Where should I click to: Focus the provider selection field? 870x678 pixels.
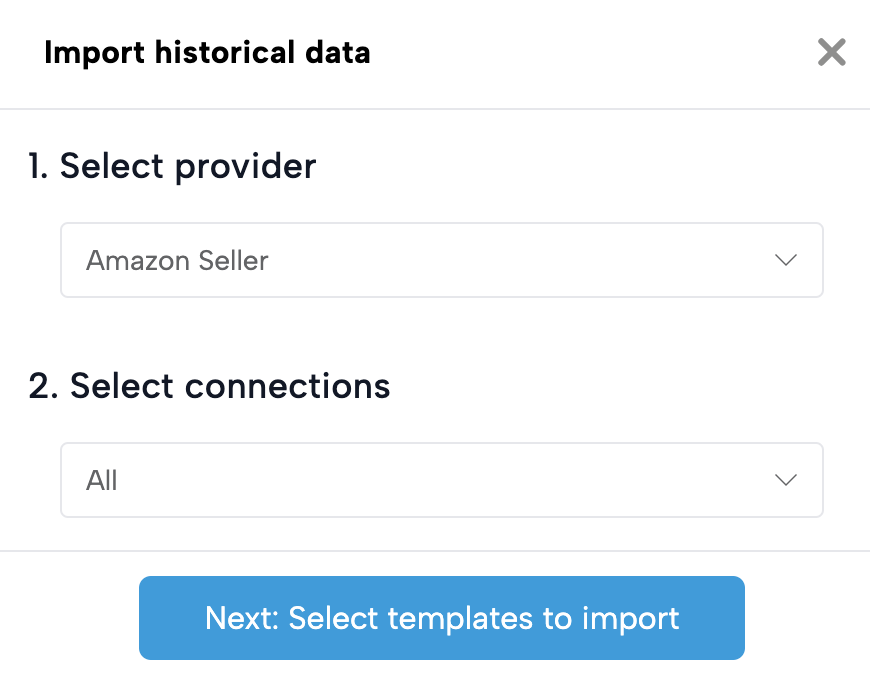441,260
